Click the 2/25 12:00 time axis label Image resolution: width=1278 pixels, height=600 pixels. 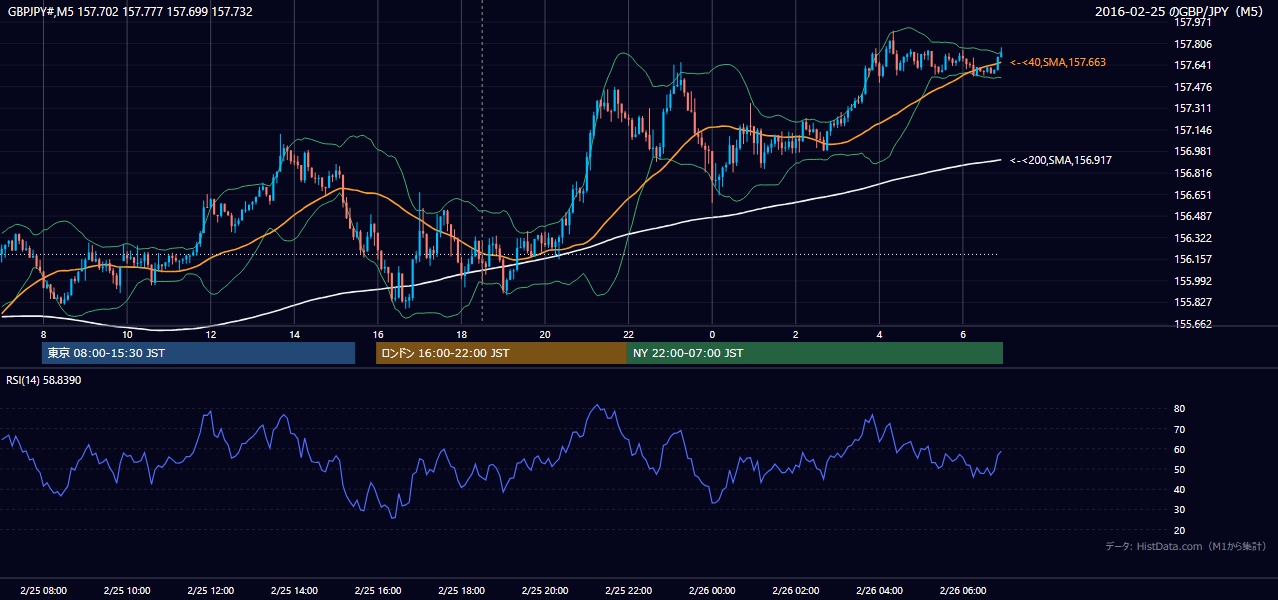pyautogui.click(x=210, y=590)
